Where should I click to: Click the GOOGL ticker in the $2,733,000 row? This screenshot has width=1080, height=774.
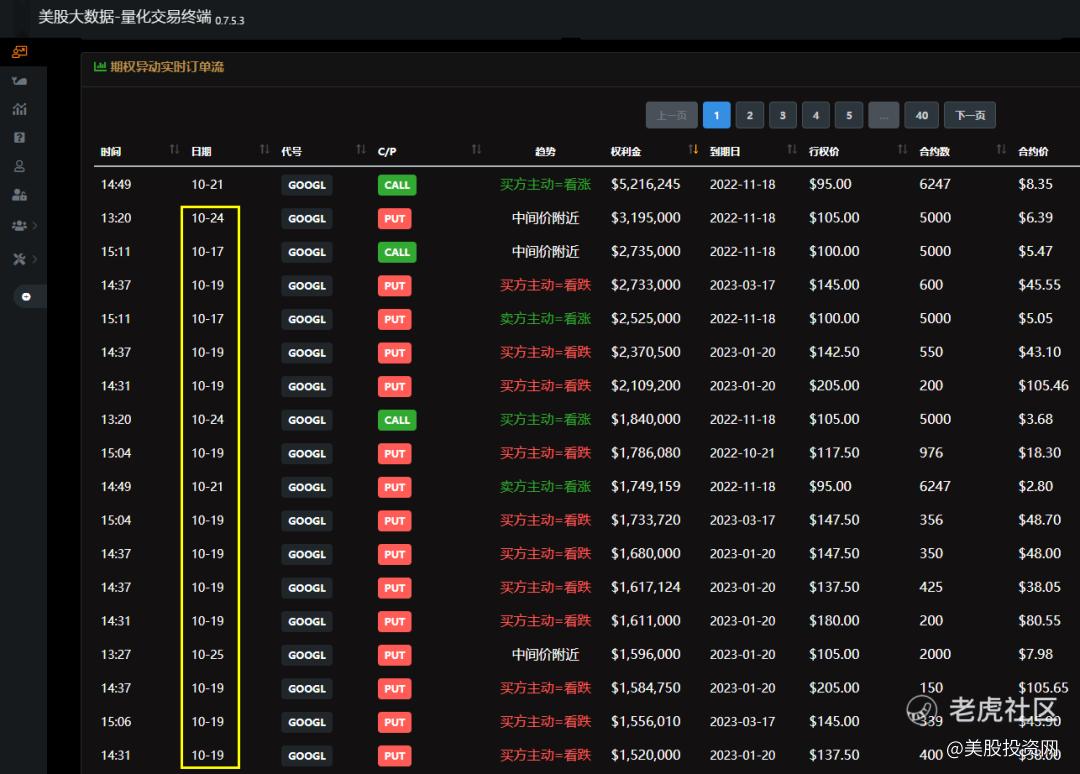click(x=307, y=286)
